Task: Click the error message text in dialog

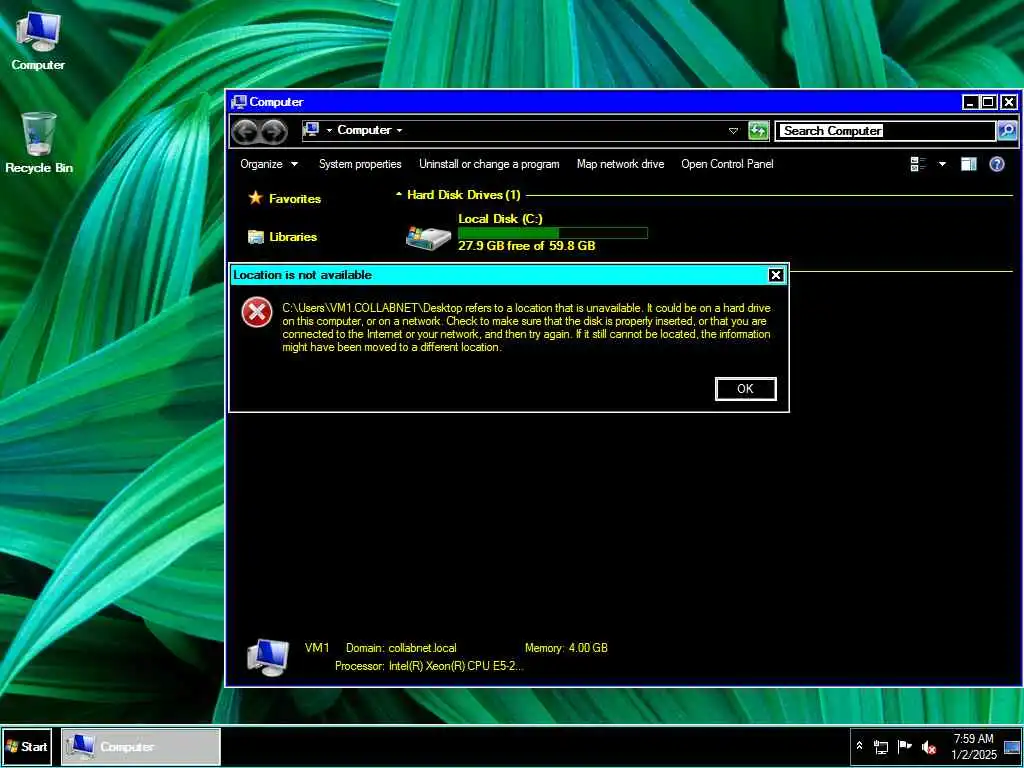Action: (x=526, y=328)
